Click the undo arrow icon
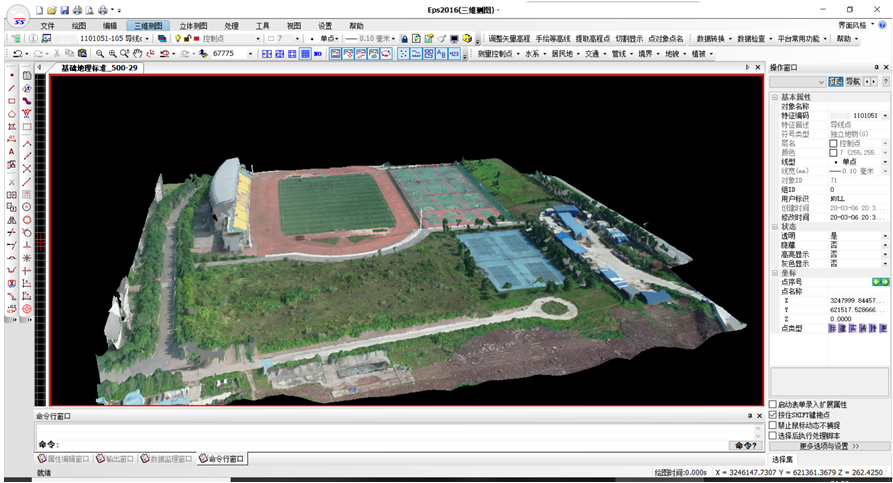Screen dimensions: 893x483 [18, 54]
